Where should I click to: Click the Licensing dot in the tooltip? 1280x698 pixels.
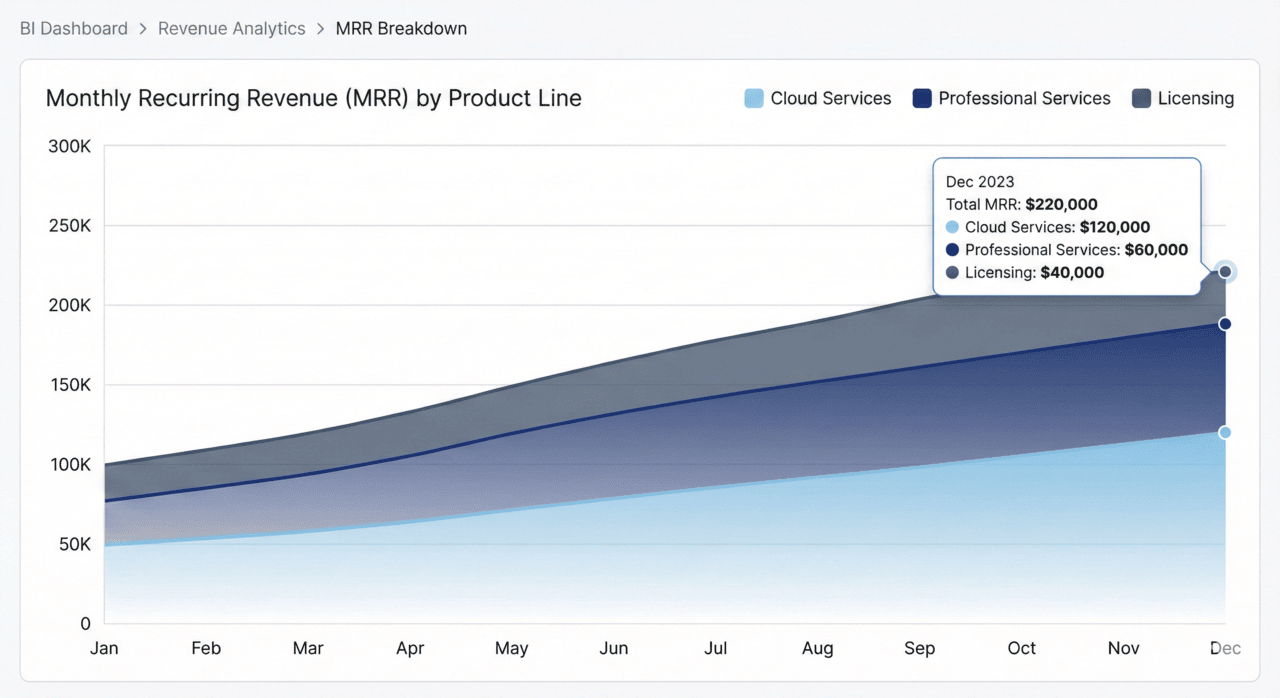[952, 272]
